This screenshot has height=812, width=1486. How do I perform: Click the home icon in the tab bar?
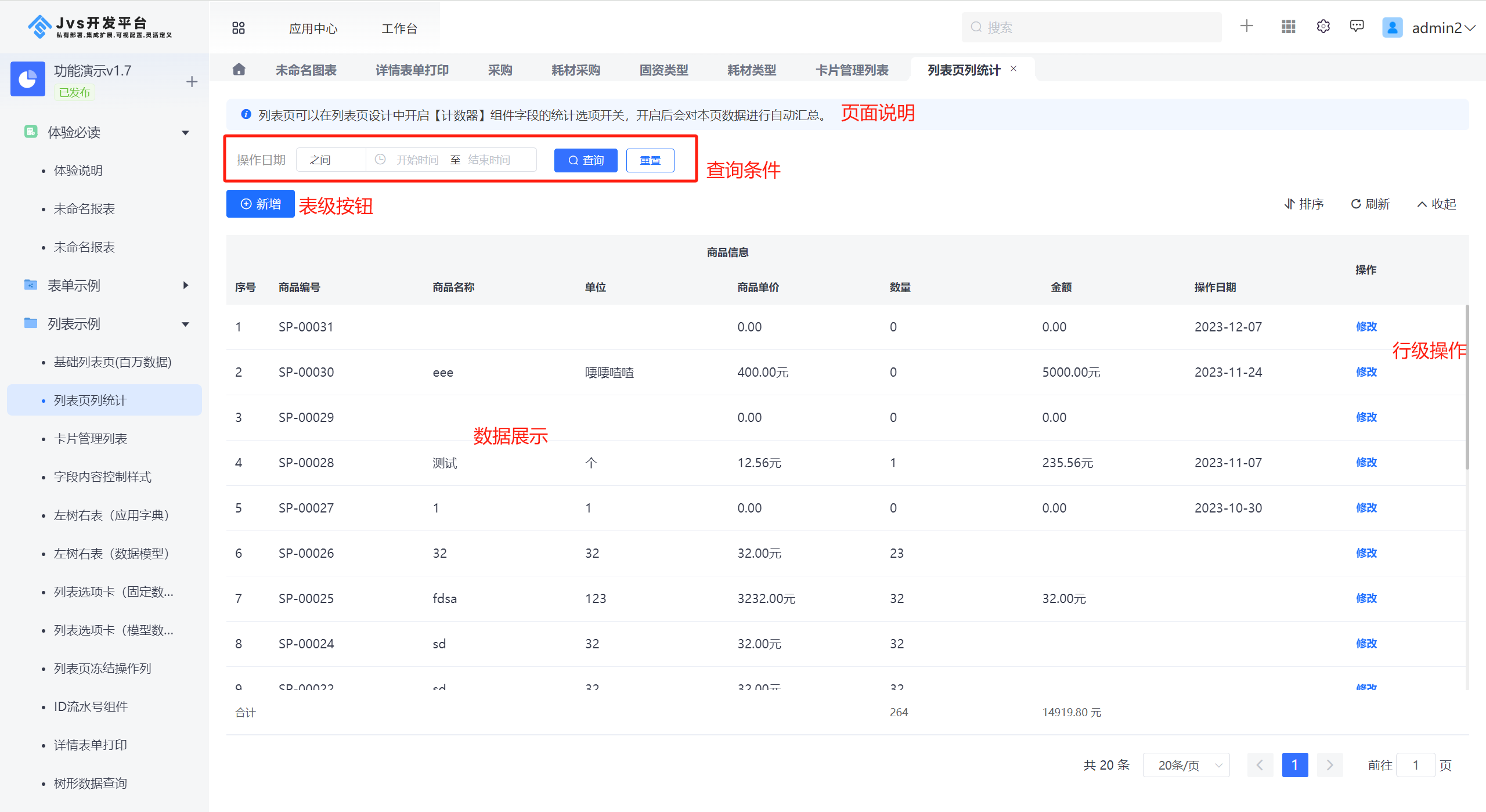[240, 69]
